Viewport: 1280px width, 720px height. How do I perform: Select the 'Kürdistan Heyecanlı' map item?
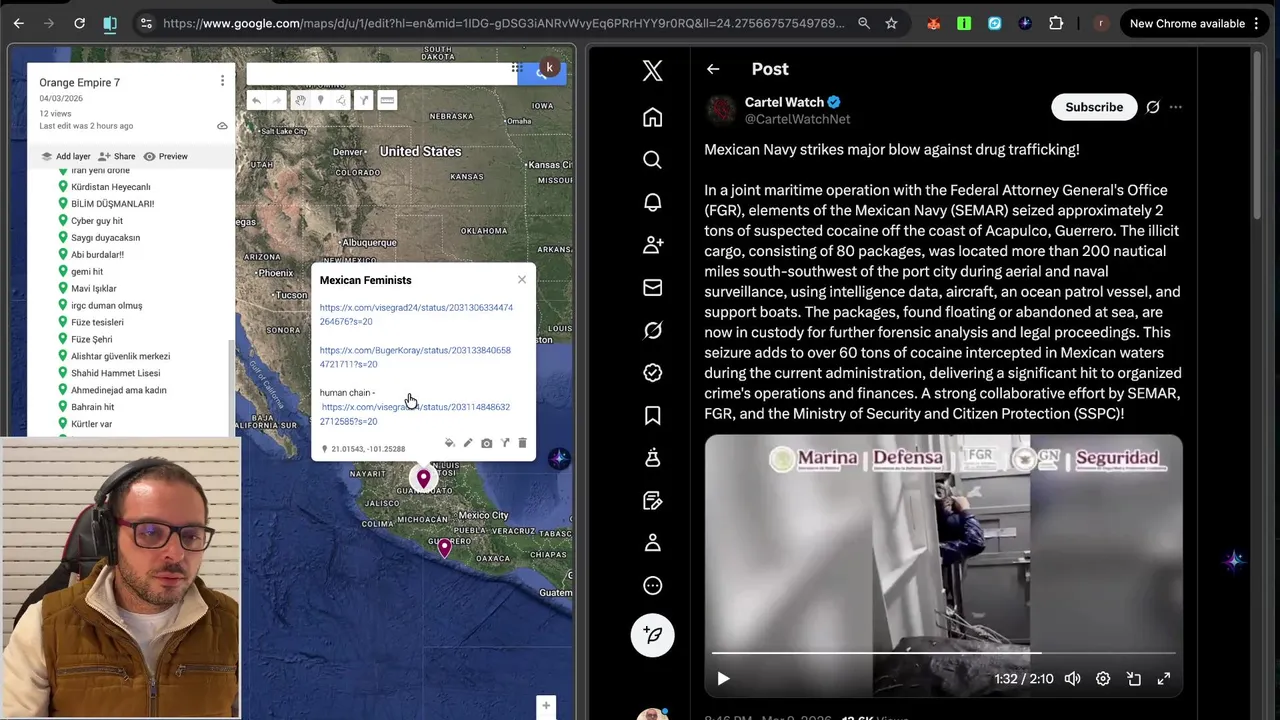pyautogui.click(x=110, y=187)
